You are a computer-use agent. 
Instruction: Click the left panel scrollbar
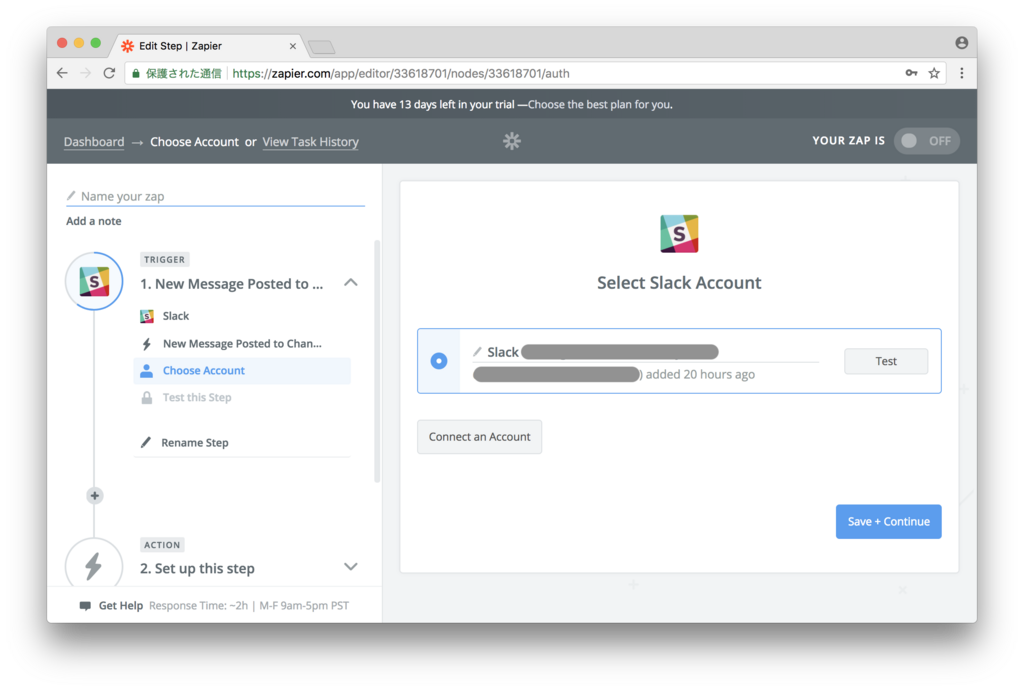tap(377, 361)
